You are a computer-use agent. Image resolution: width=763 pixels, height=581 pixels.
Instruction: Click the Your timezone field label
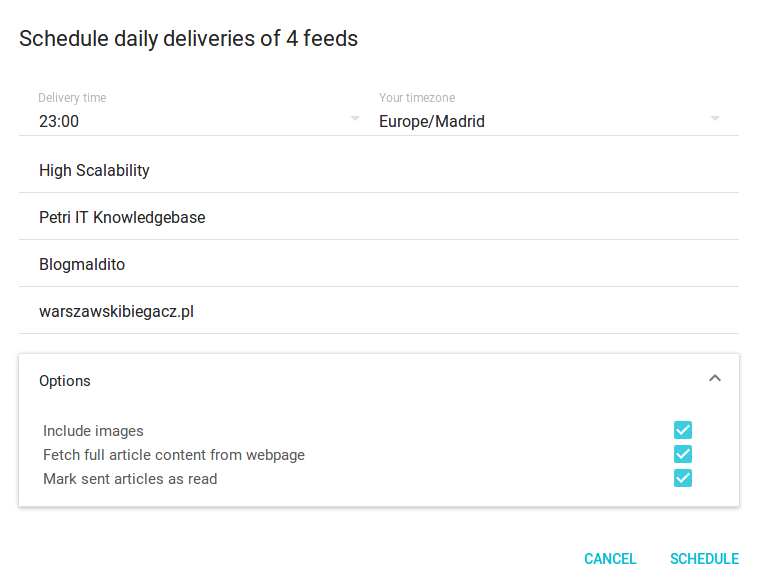tap(417, 98)
